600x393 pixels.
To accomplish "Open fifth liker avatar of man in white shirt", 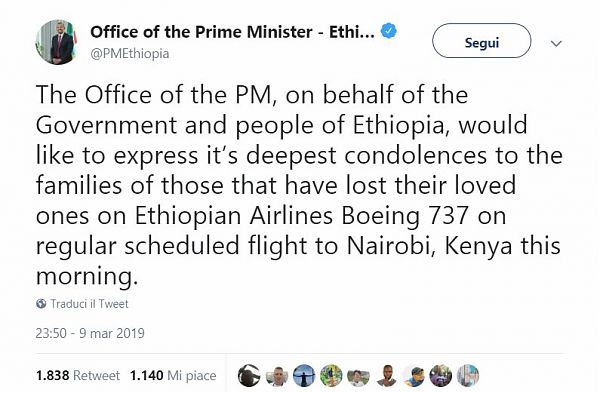I will point(359,375).
